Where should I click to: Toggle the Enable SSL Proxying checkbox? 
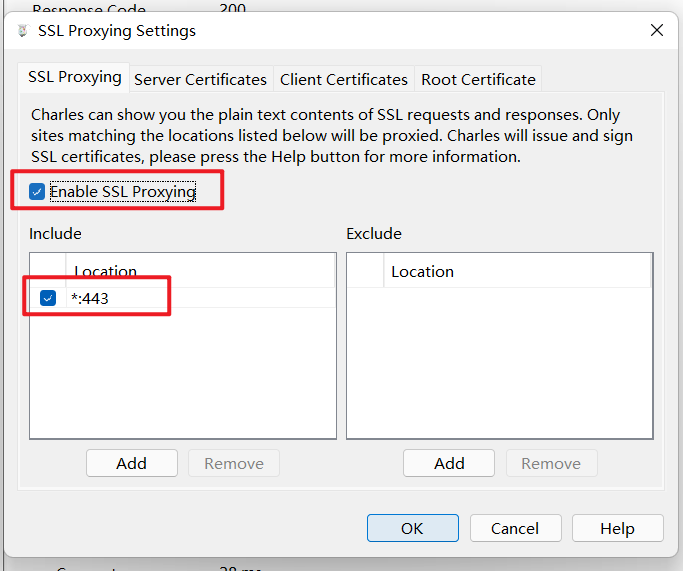(37, 192)
